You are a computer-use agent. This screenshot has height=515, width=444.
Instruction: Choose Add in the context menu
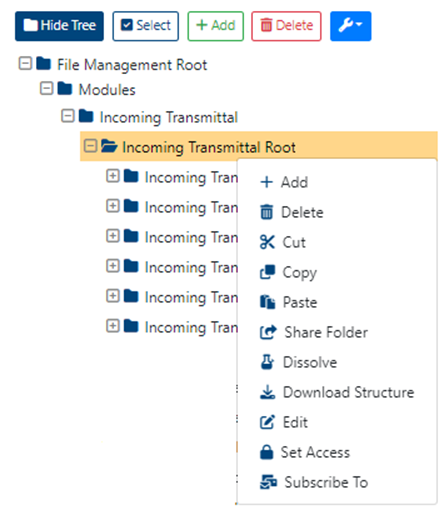coord(337,182)
